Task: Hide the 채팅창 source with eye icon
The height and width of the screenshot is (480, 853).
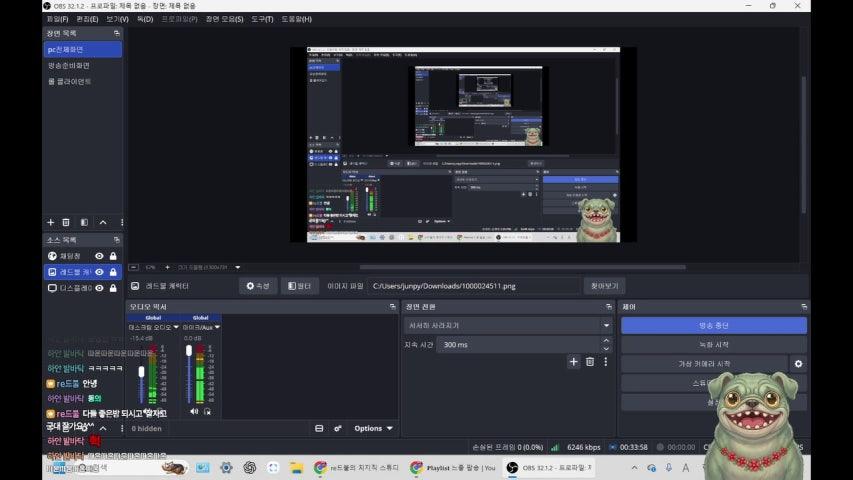Action: coord(99,256)
